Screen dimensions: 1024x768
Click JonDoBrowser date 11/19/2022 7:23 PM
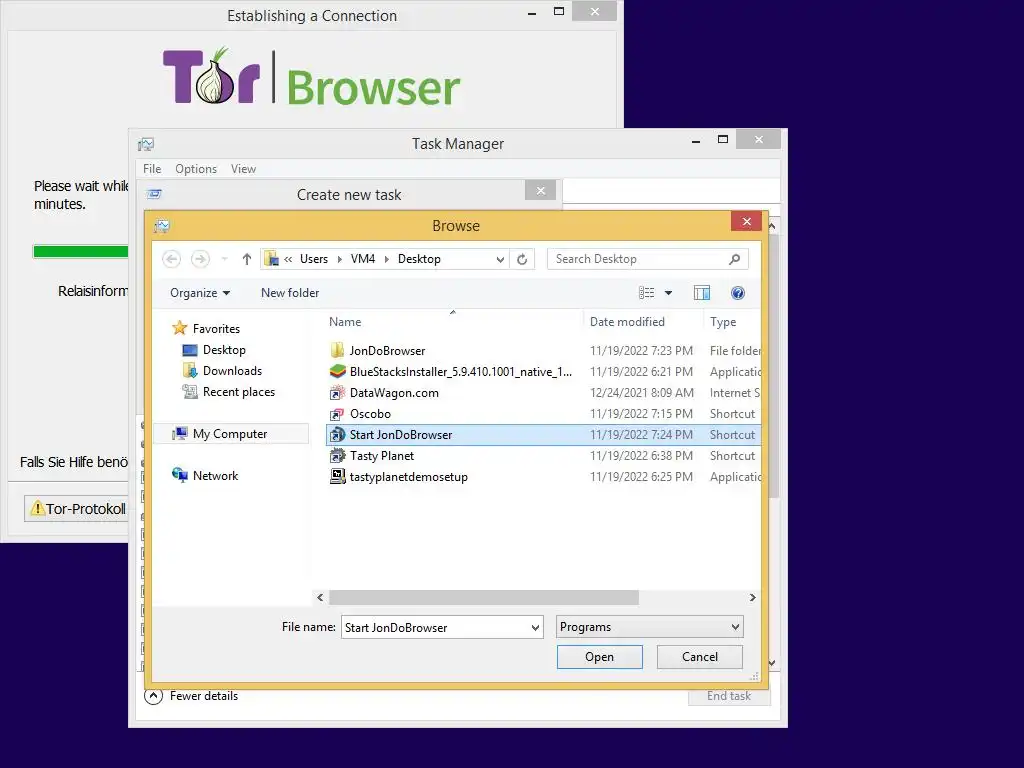pyautogui.click(x=641, y=350)
